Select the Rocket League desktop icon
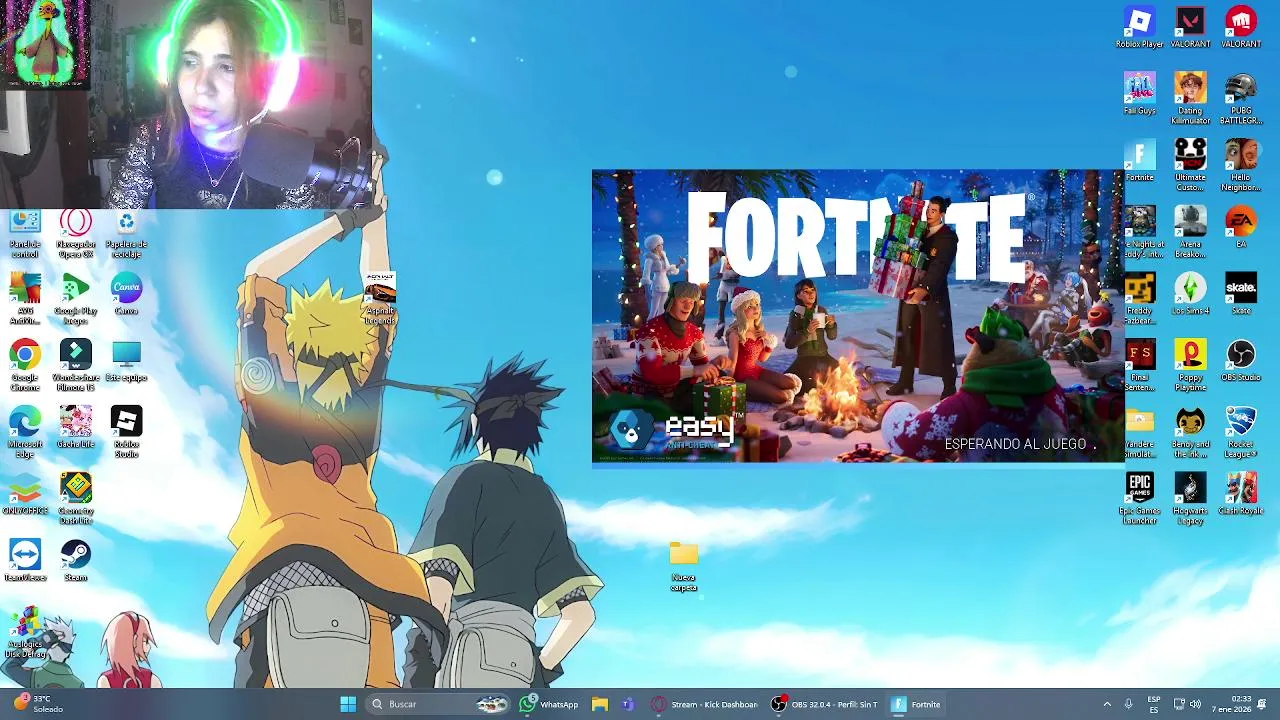 [1241, 433]
